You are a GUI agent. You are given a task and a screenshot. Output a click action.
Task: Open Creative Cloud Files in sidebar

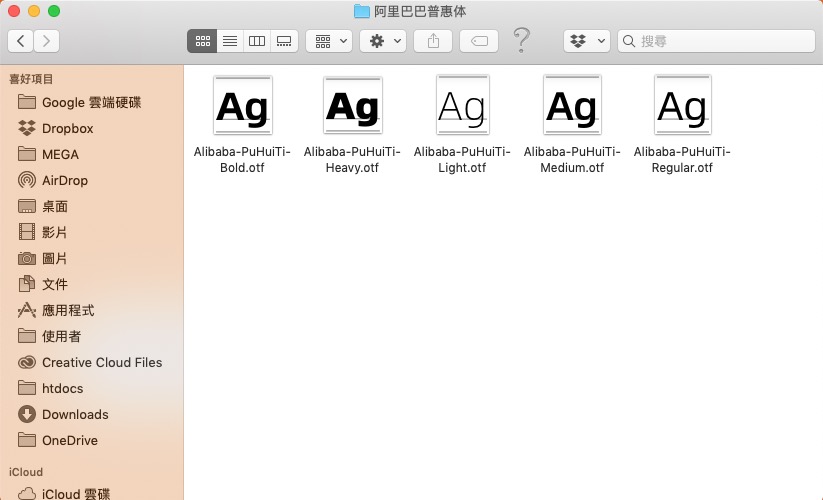pyautogui.click(x=101, y=362)
